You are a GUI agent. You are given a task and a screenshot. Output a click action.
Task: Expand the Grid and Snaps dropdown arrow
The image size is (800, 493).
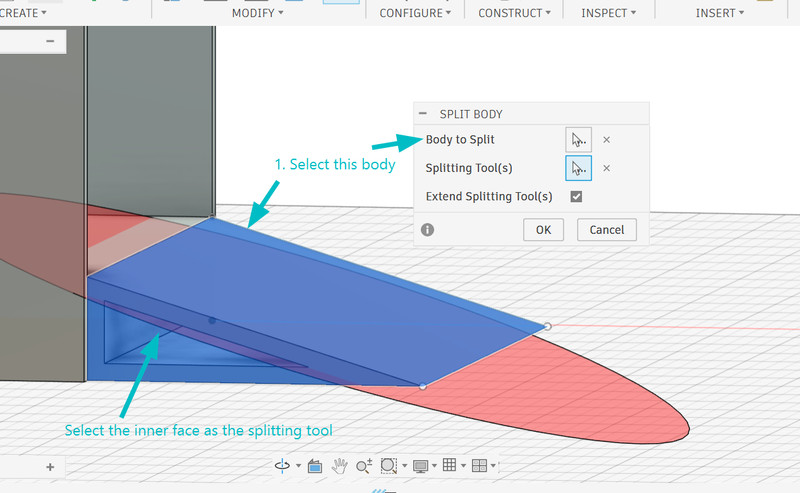point(463,465)
